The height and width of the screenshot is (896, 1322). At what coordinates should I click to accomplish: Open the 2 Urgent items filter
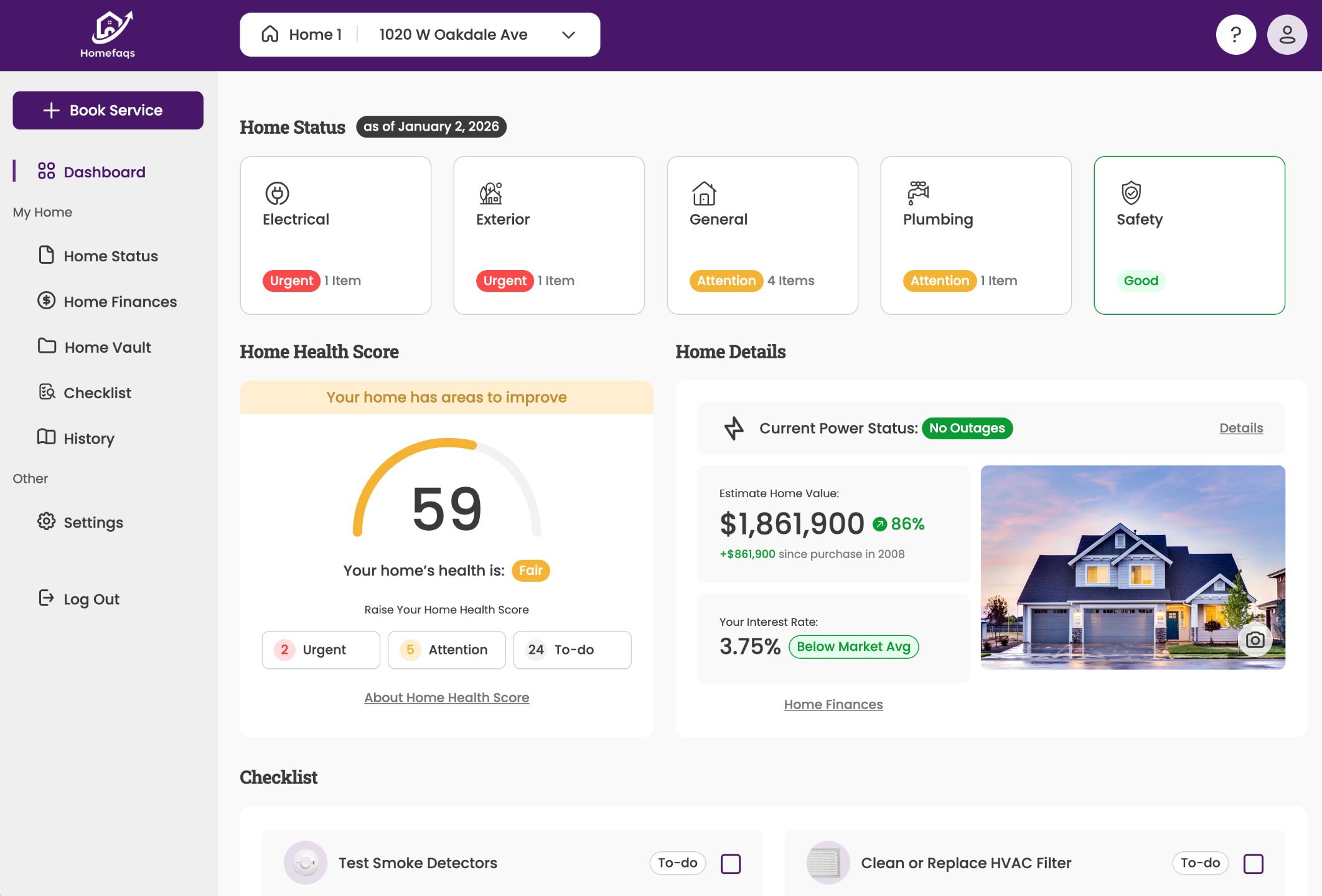pos(321,650)
